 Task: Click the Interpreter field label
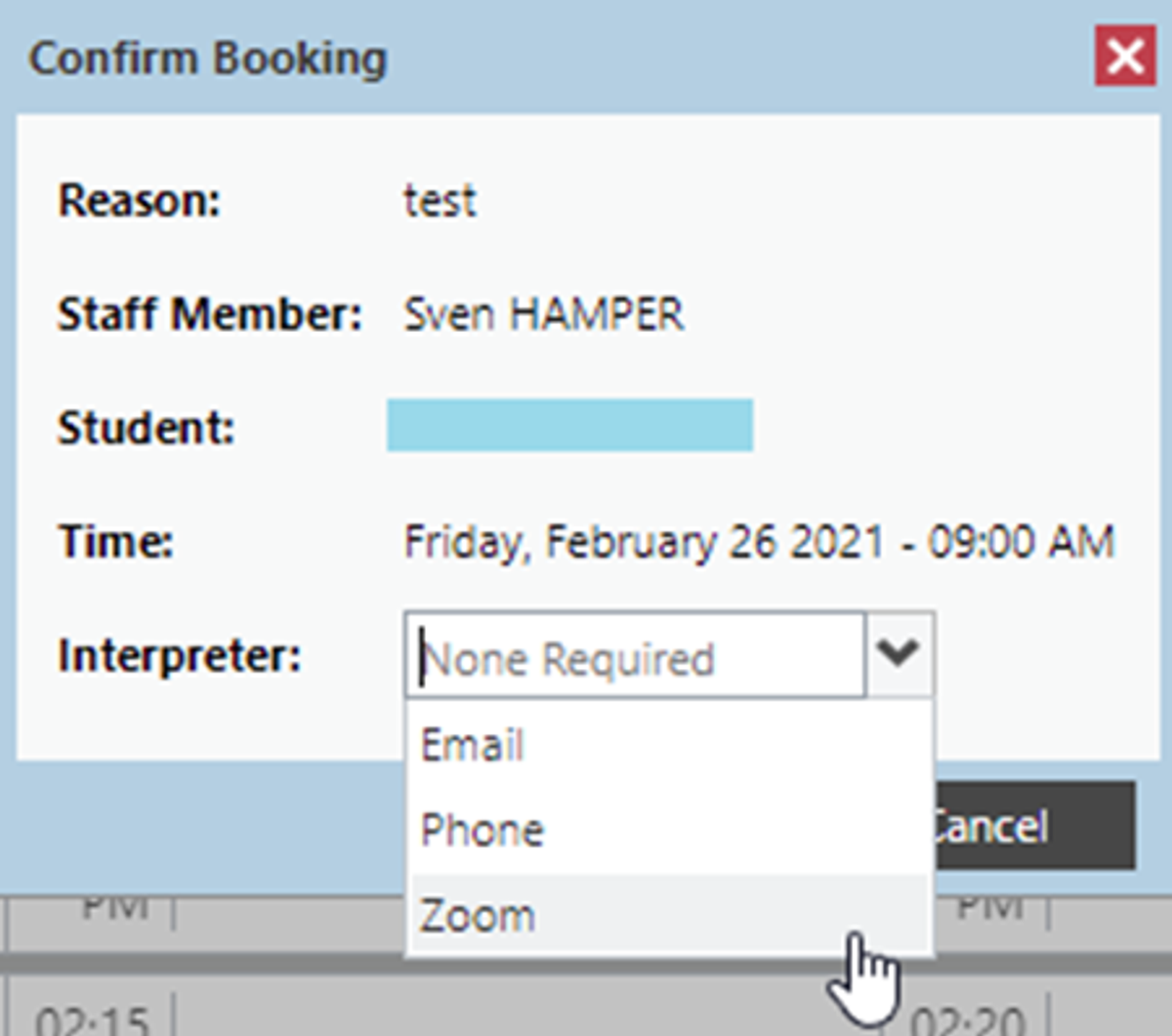[x=180, y=655]
